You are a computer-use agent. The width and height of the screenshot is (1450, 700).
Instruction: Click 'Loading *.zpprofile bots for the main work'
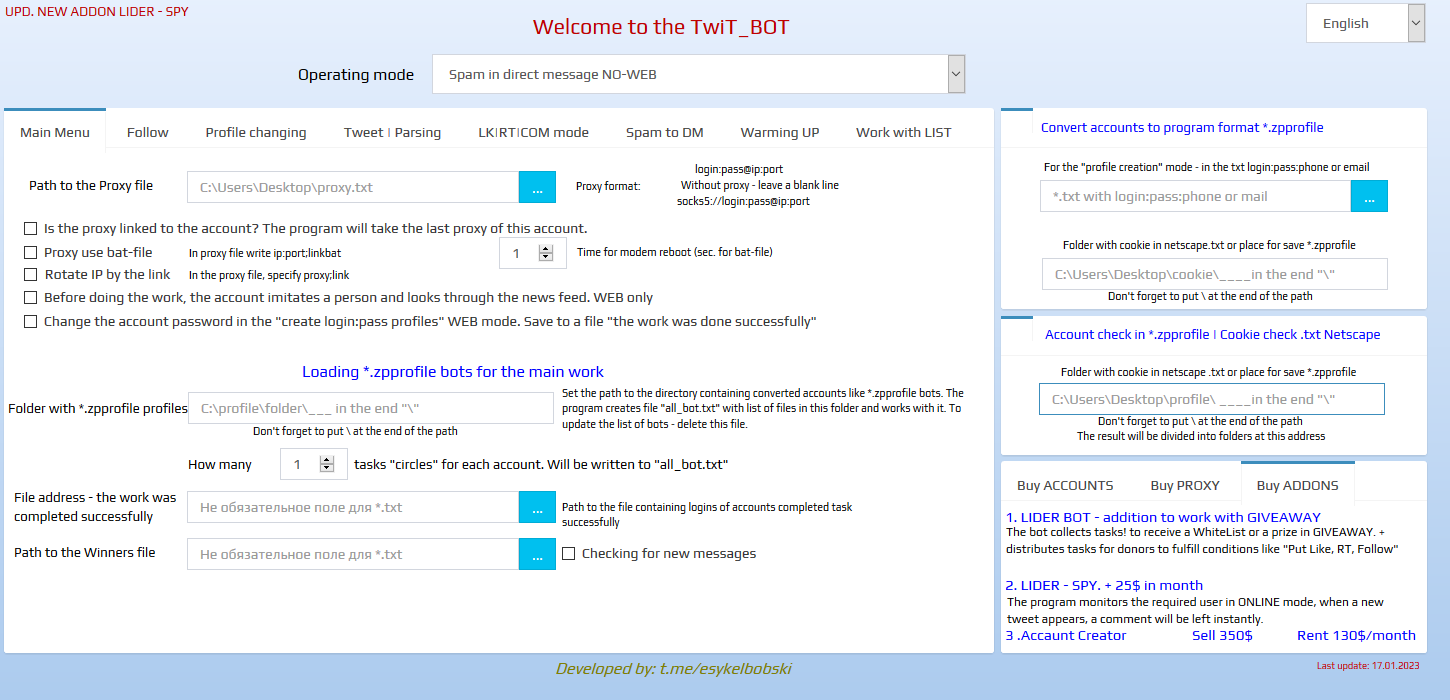[453, 371]
